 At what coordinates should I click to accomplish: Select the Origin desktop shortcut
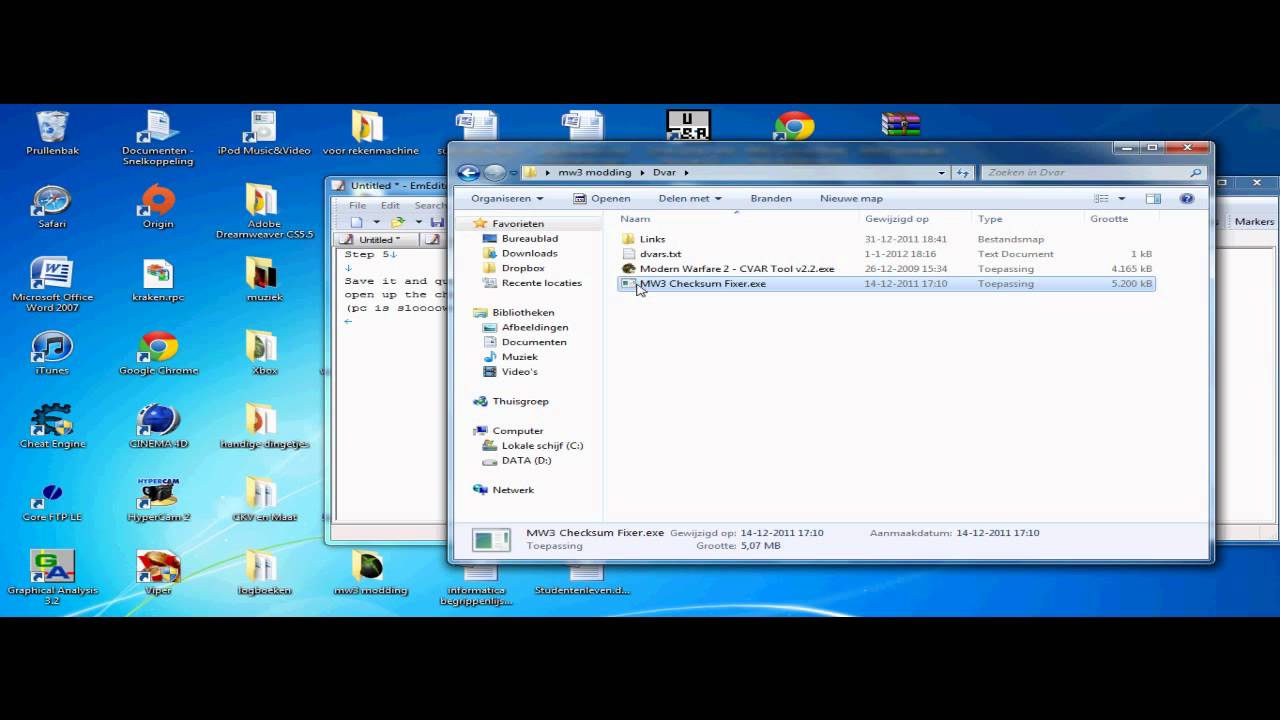point(158,207)
